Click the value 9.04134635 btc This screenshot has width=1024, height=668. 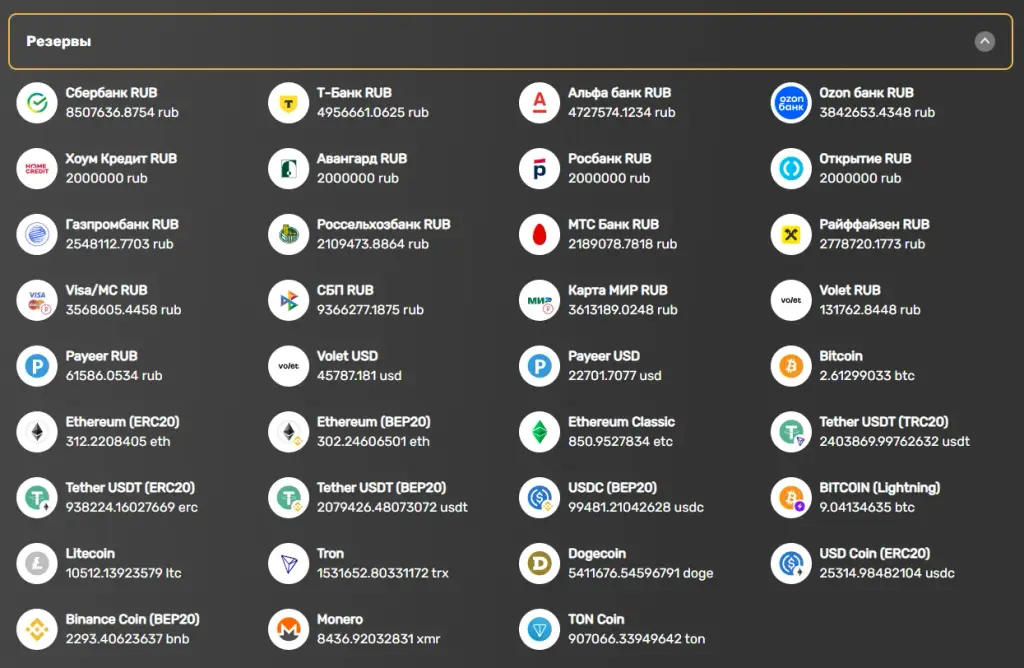coord(867,507)
